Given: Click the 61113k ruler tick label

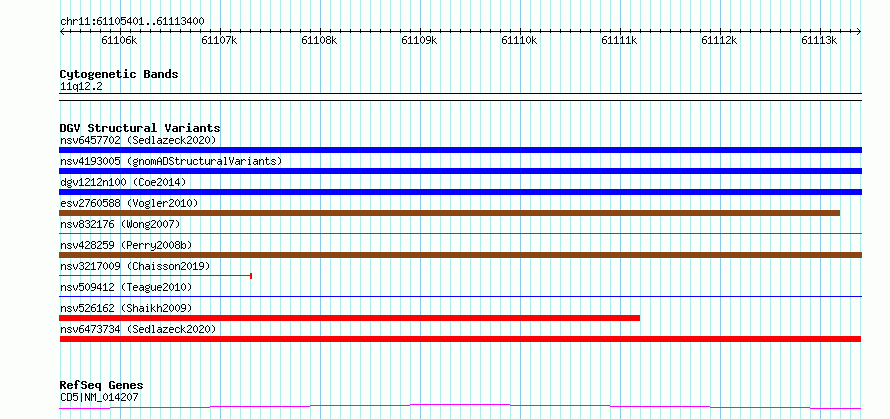Looking at the screenshot, I should pyautogui.click(x=819, y=40).
